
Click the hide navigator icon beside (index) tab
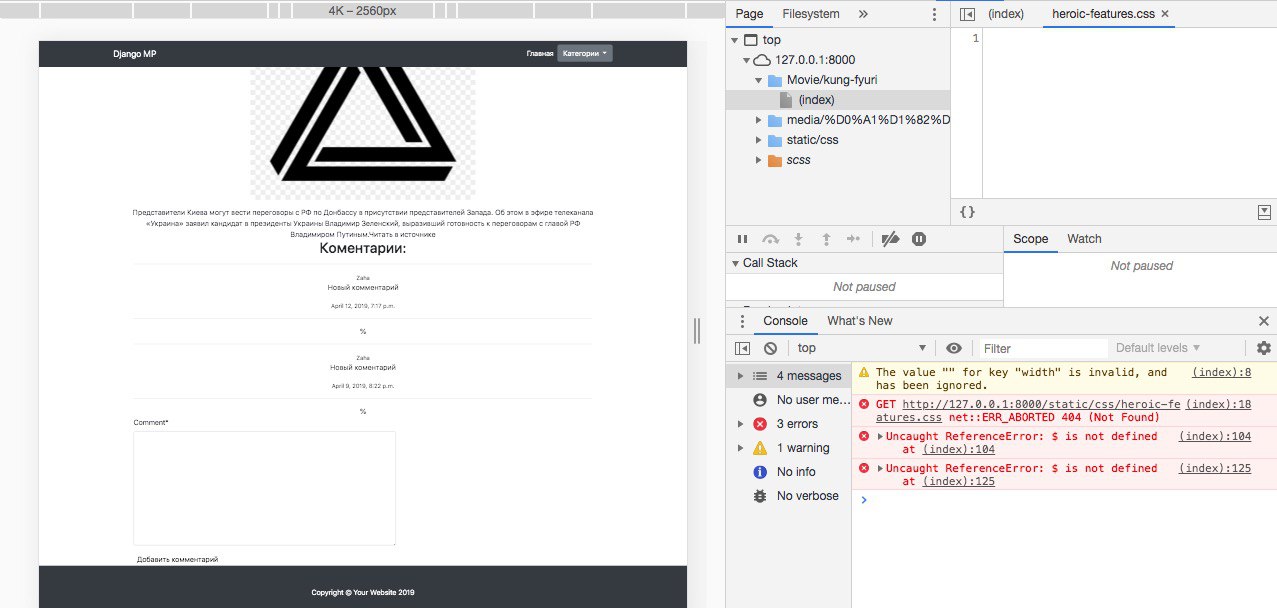(967, 14)
